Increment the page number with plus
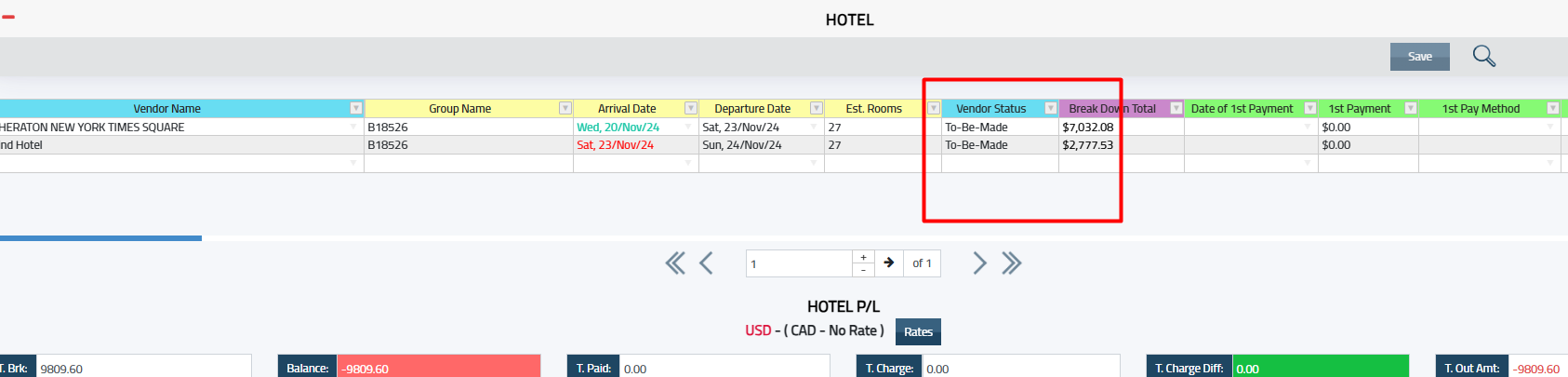This screenshot has height=377, width=1568. tap(864, 257)
